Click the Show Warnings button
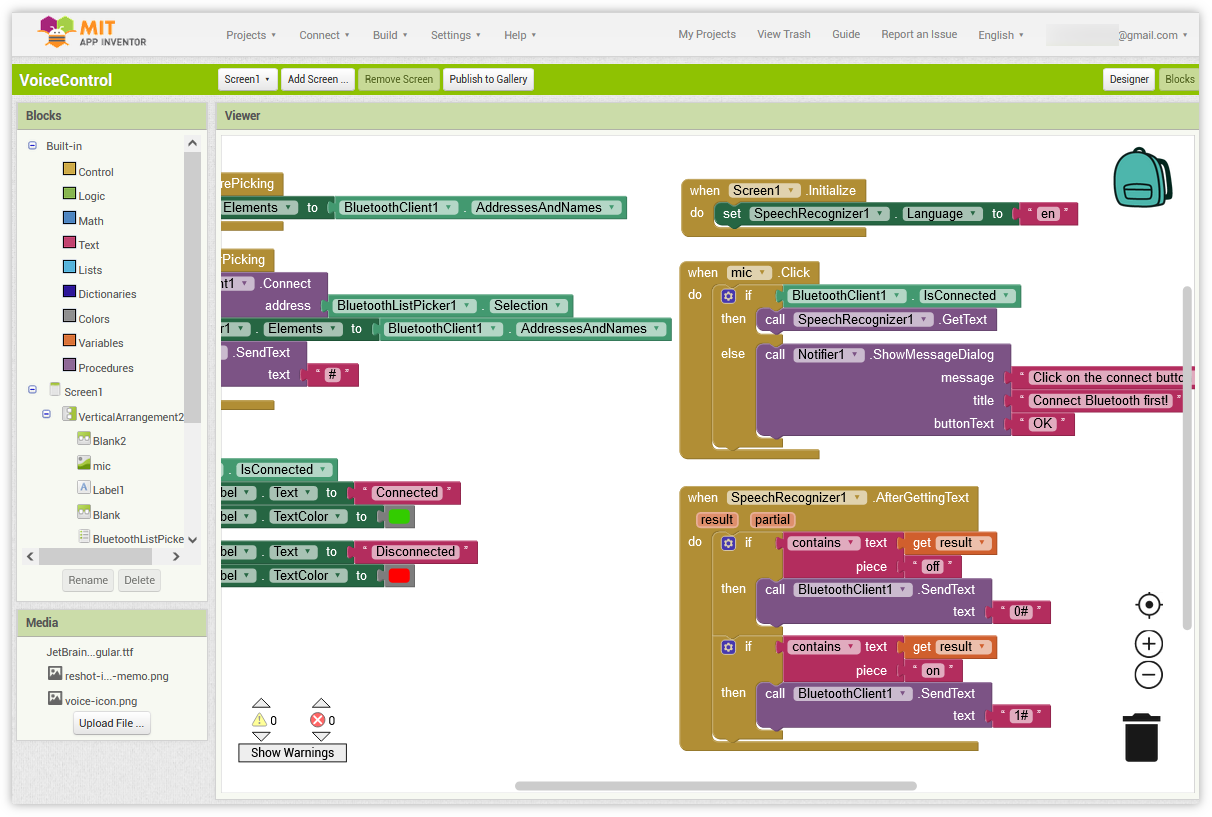 click(292, 753)
